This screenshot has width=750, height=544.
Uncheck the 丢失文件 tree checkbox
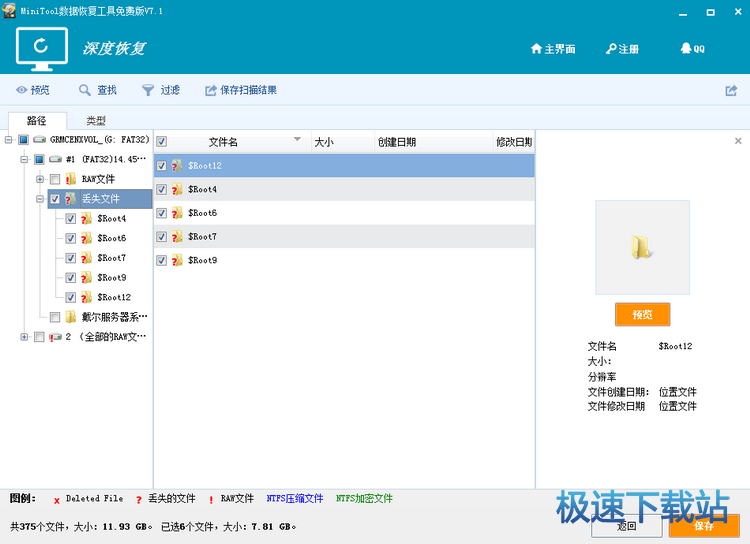55,199
